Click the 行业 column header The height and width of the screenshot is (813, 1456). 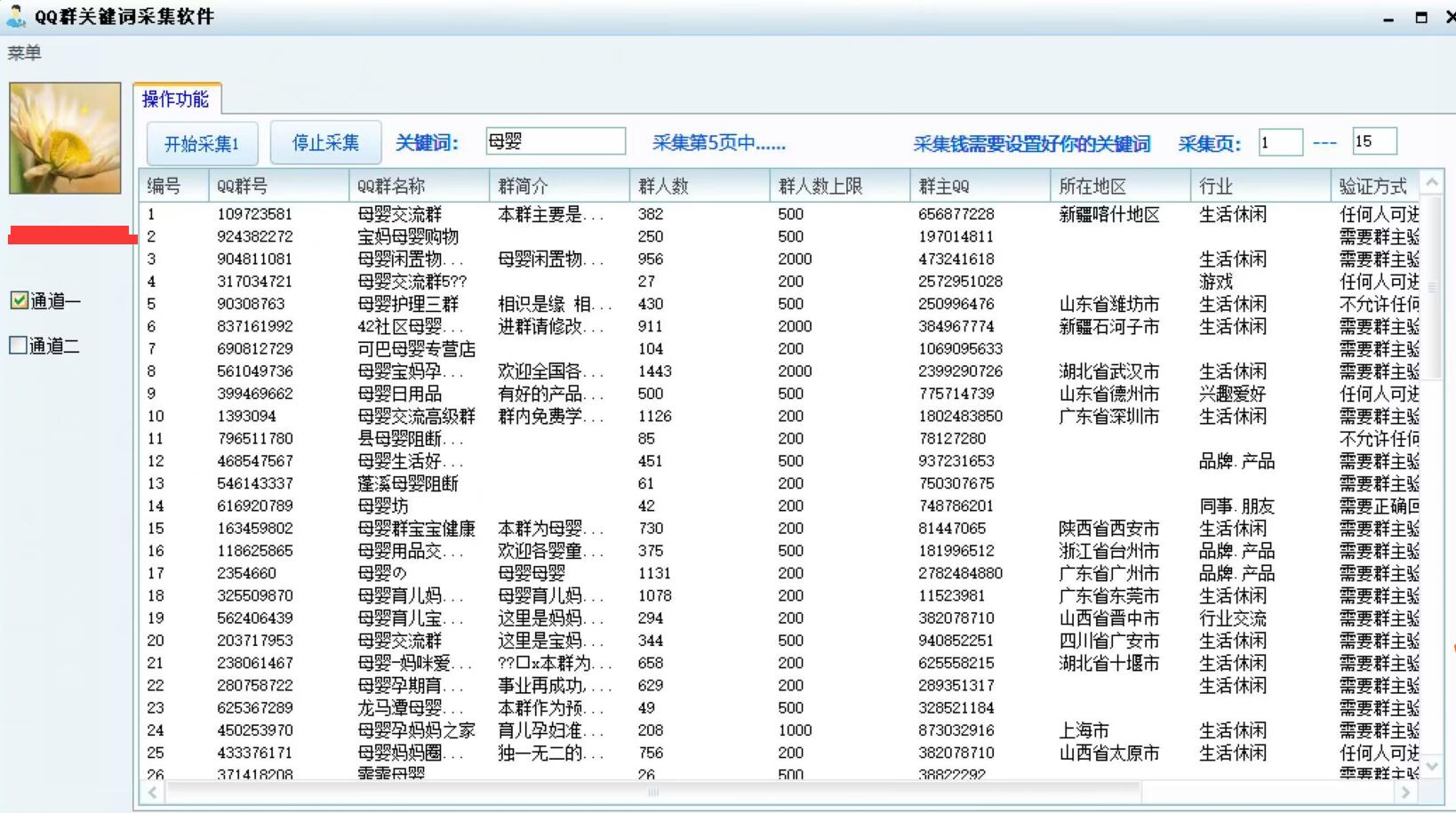click(x=1261, y=186)
